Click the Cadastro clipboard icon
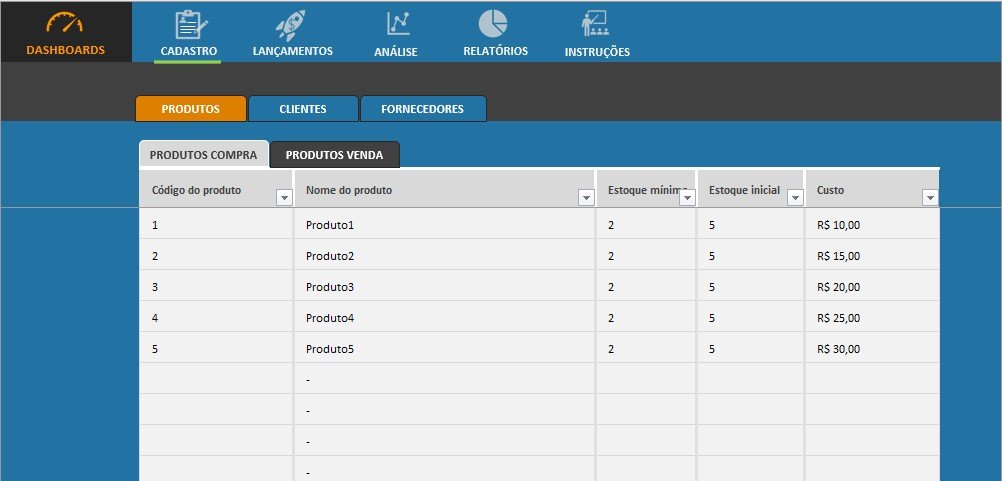The image size is (1002, 481). [x=191, y=24]
